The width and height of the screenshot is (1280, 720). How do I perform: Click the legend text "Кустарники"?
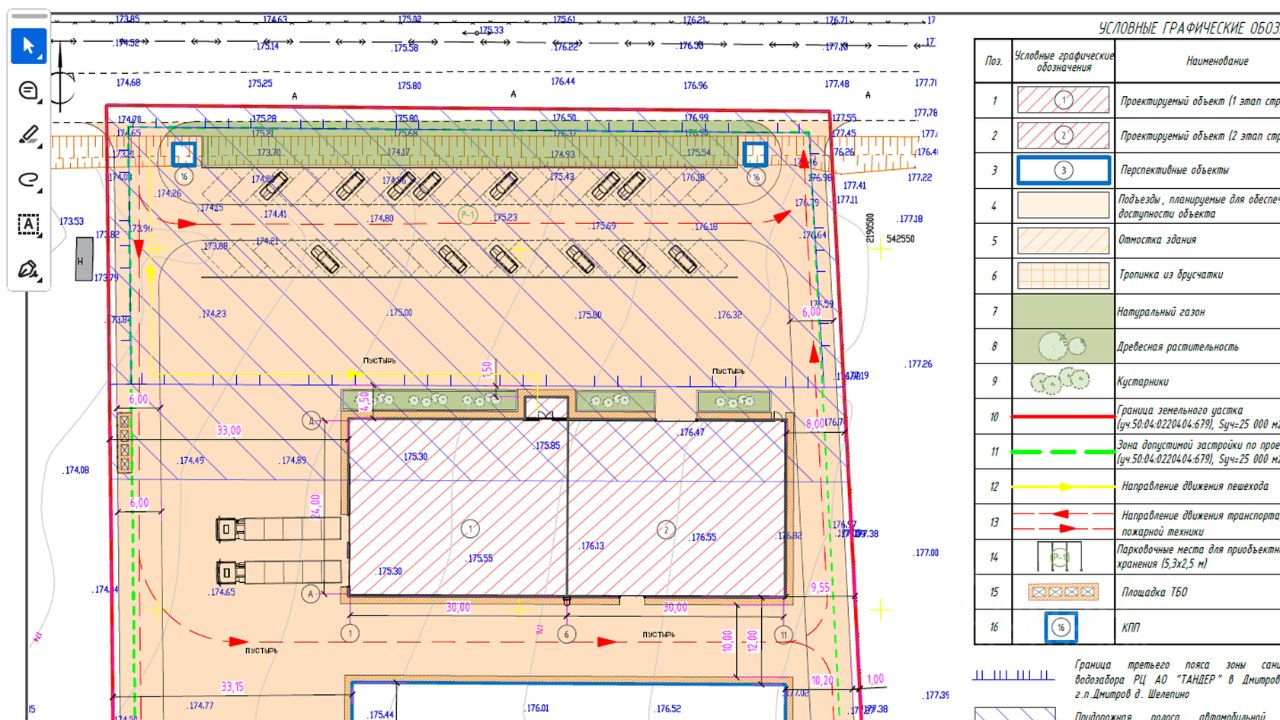click(1144, 382)
